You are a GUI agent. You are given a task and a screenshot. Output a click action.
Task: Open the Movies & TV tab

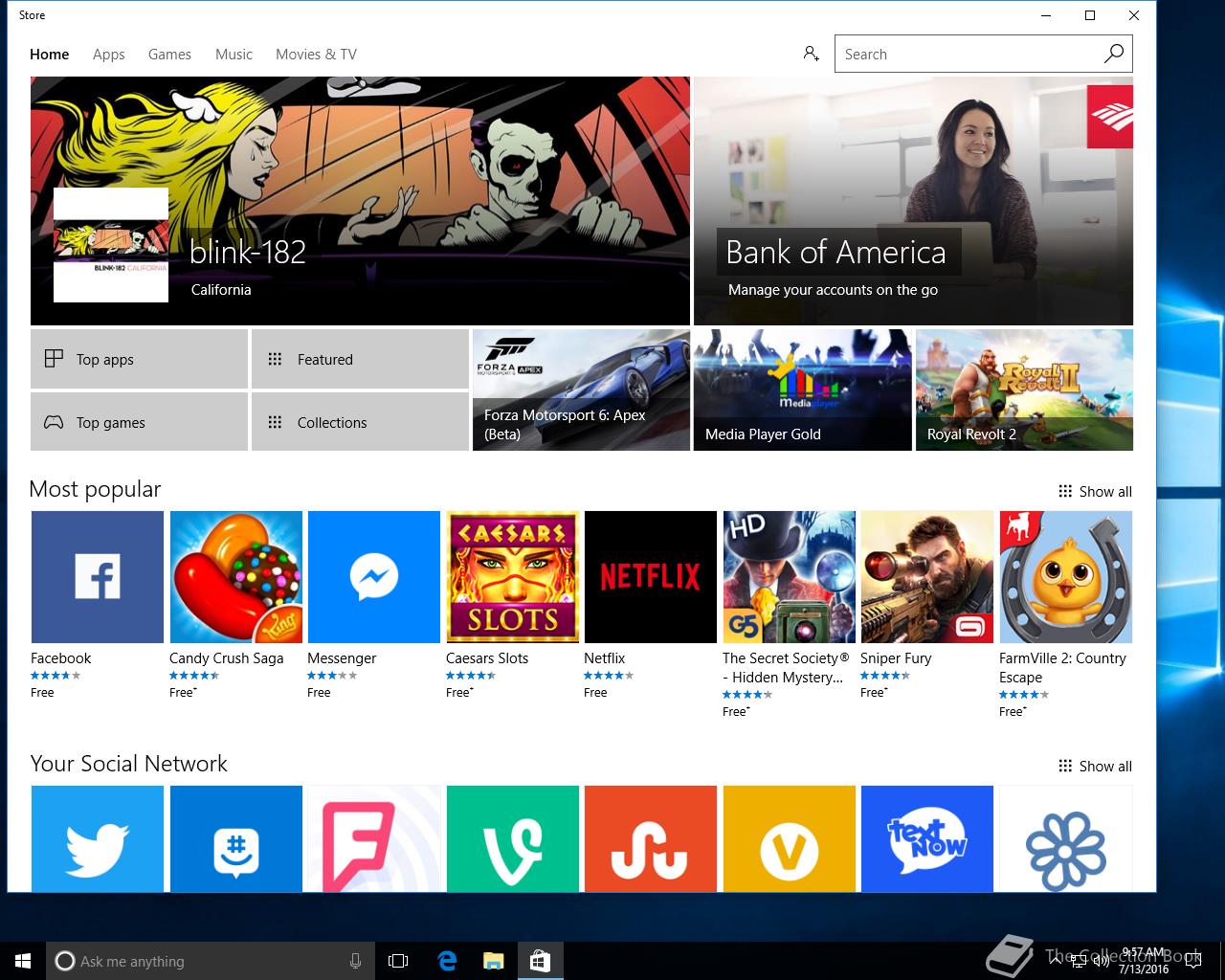tap(316, 54)
